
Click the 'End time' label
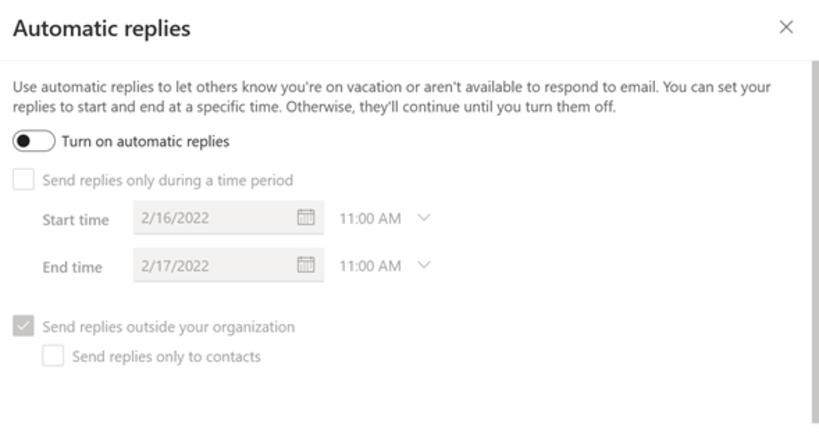(73, 267)
